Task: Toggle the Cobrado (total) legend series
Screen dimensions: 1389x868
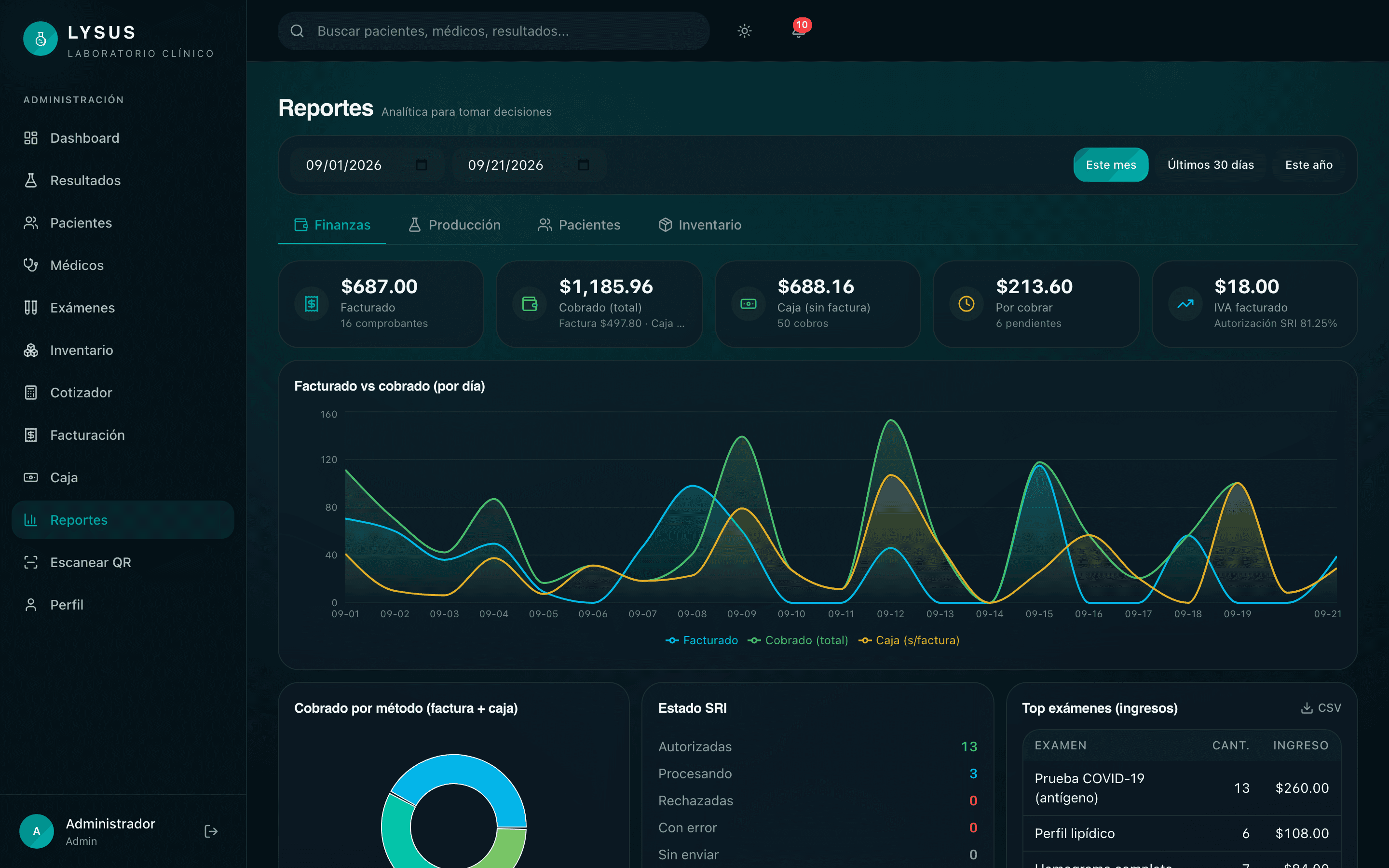Action: (x=798, y=640)
